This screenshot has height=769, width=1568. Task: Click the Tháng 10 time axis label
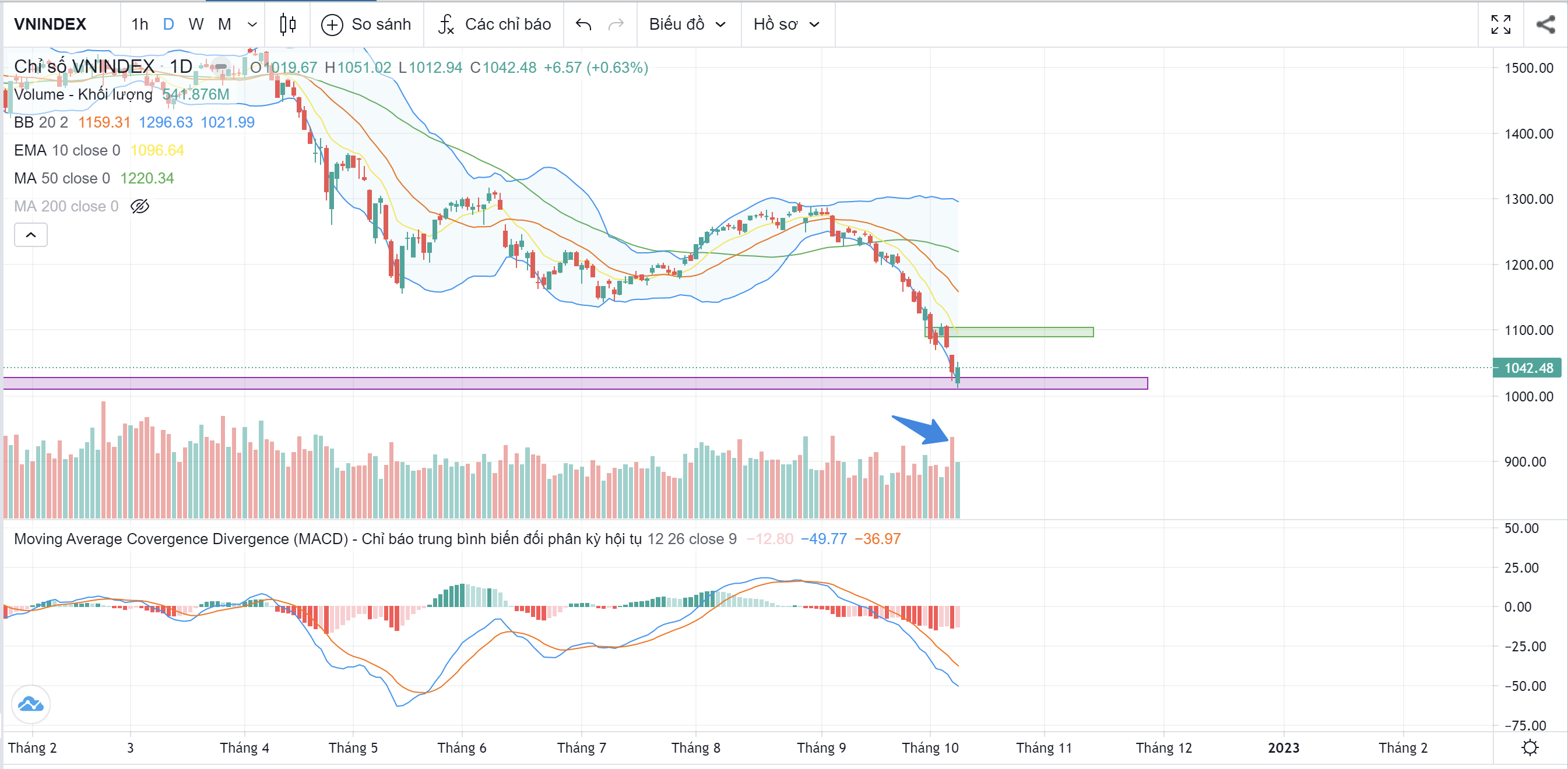click(x=930, y=747)
